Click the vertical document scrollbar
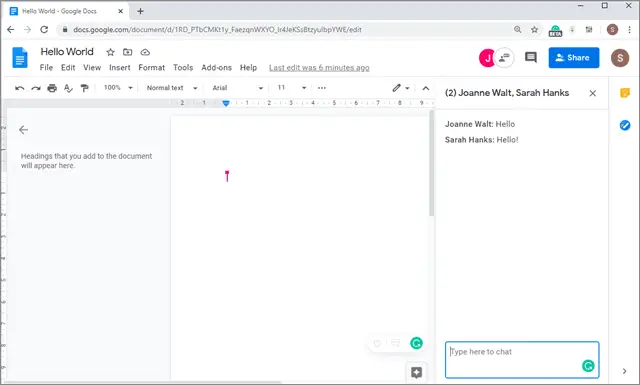This screenshot has height=385, width=640. coord(431,163)
